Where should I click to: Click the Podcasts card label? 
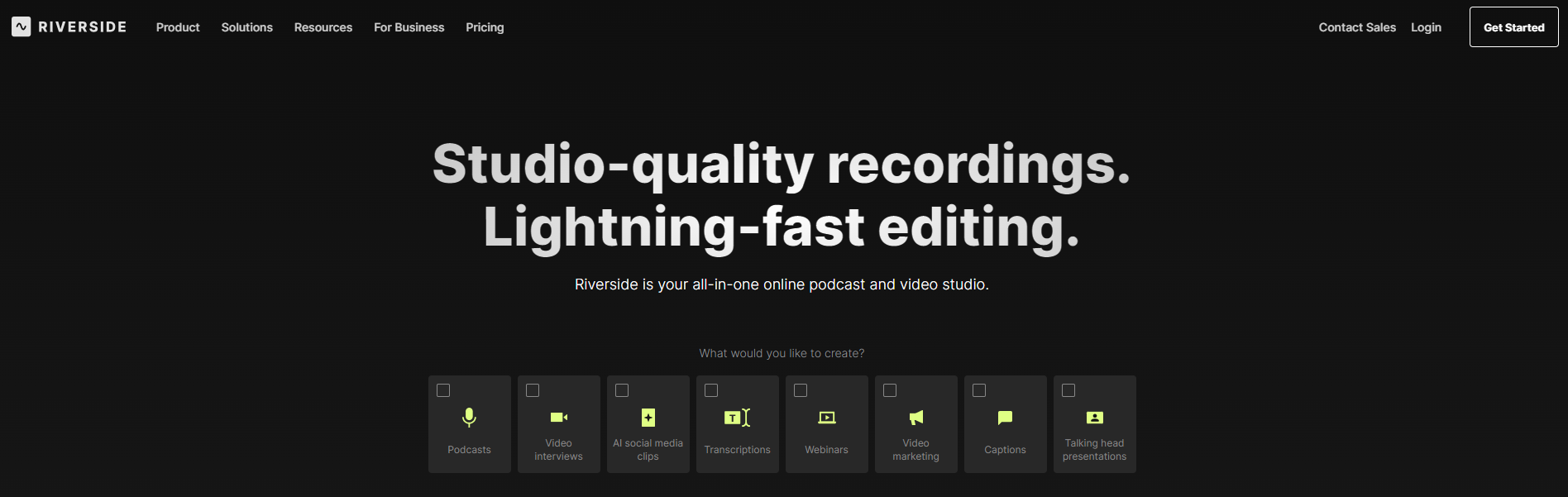click(469, 450)
